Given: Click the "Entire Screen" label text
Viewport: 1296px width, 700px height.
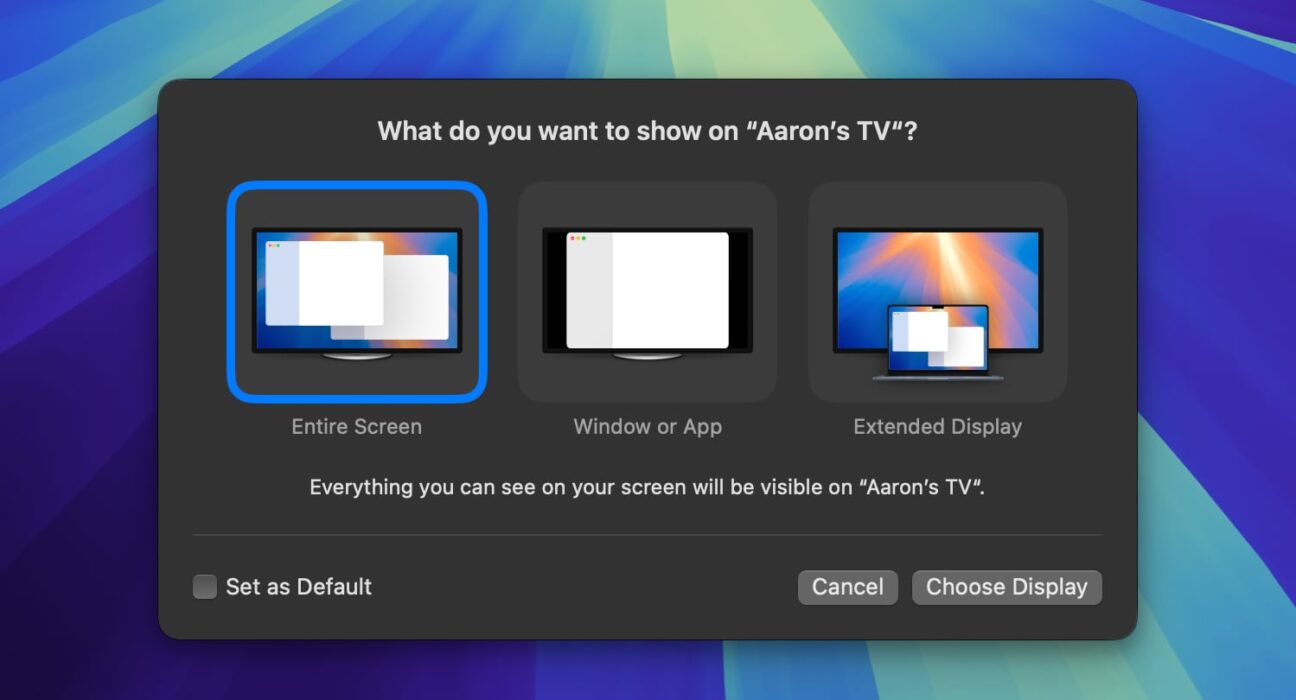Looking at the screenshot, I should coord(357,427).
